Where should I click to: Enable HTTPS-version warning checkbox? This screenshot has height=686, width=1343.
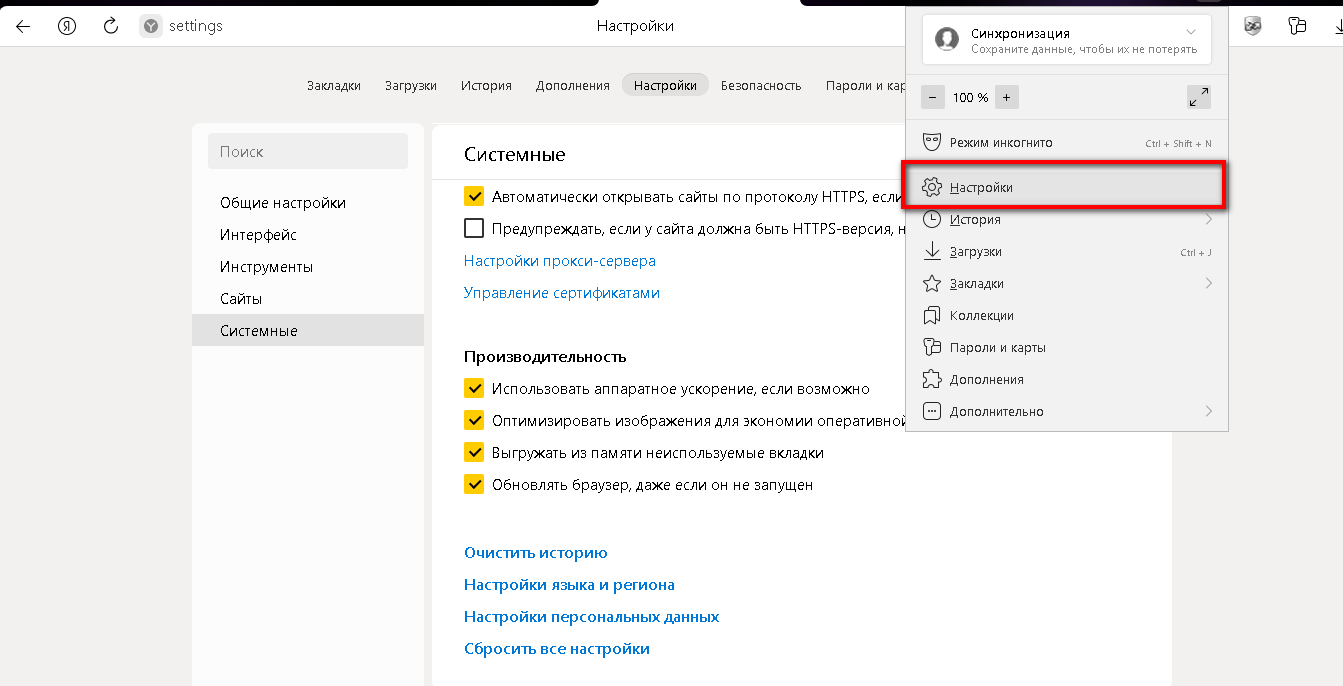point(474,229)
